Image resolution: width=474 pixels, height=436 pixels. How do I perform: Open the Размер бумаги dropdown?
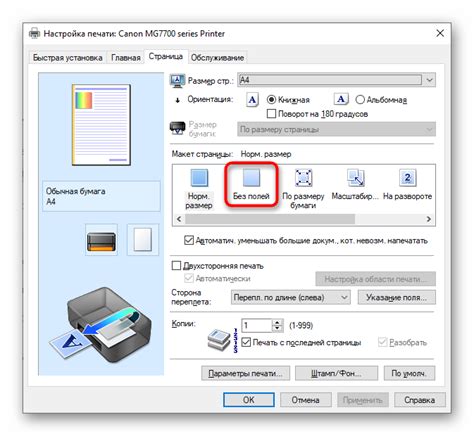point(336,129)
